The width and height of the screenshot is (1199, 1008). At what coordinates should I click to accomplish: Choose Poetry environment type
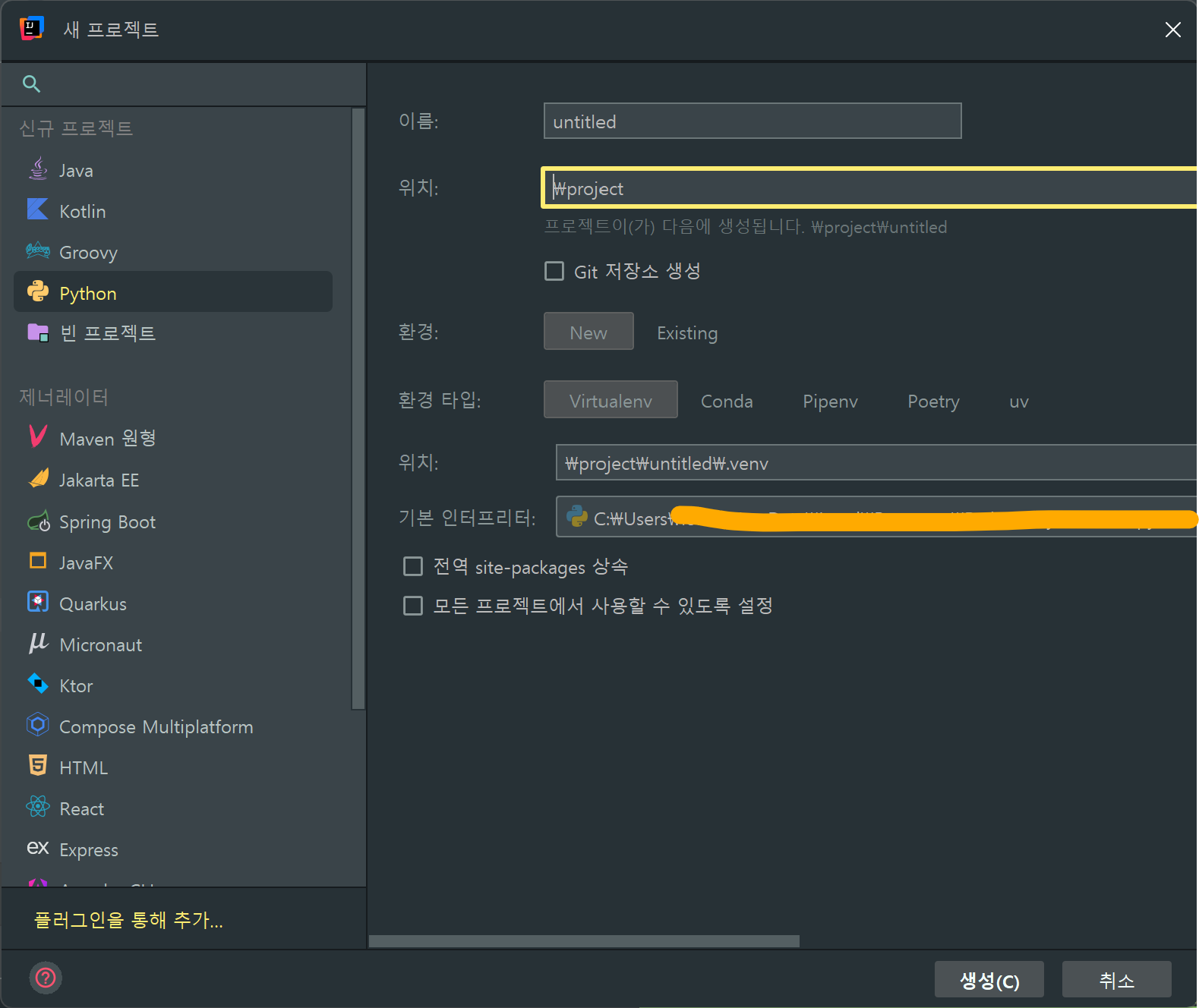(933, 402)
